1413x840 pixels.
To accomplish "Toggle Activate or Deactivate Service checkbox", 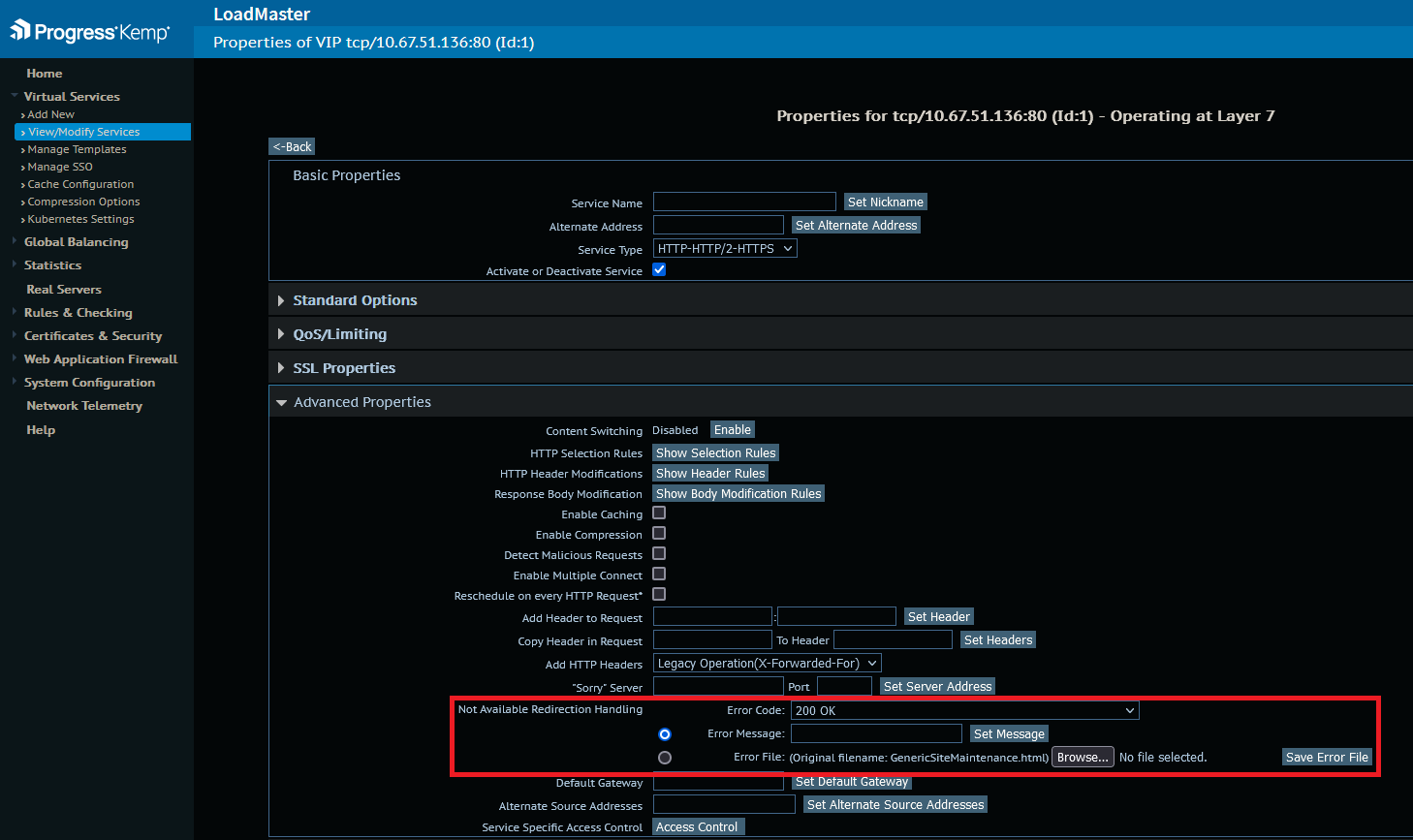I will (x=659, y=270).
